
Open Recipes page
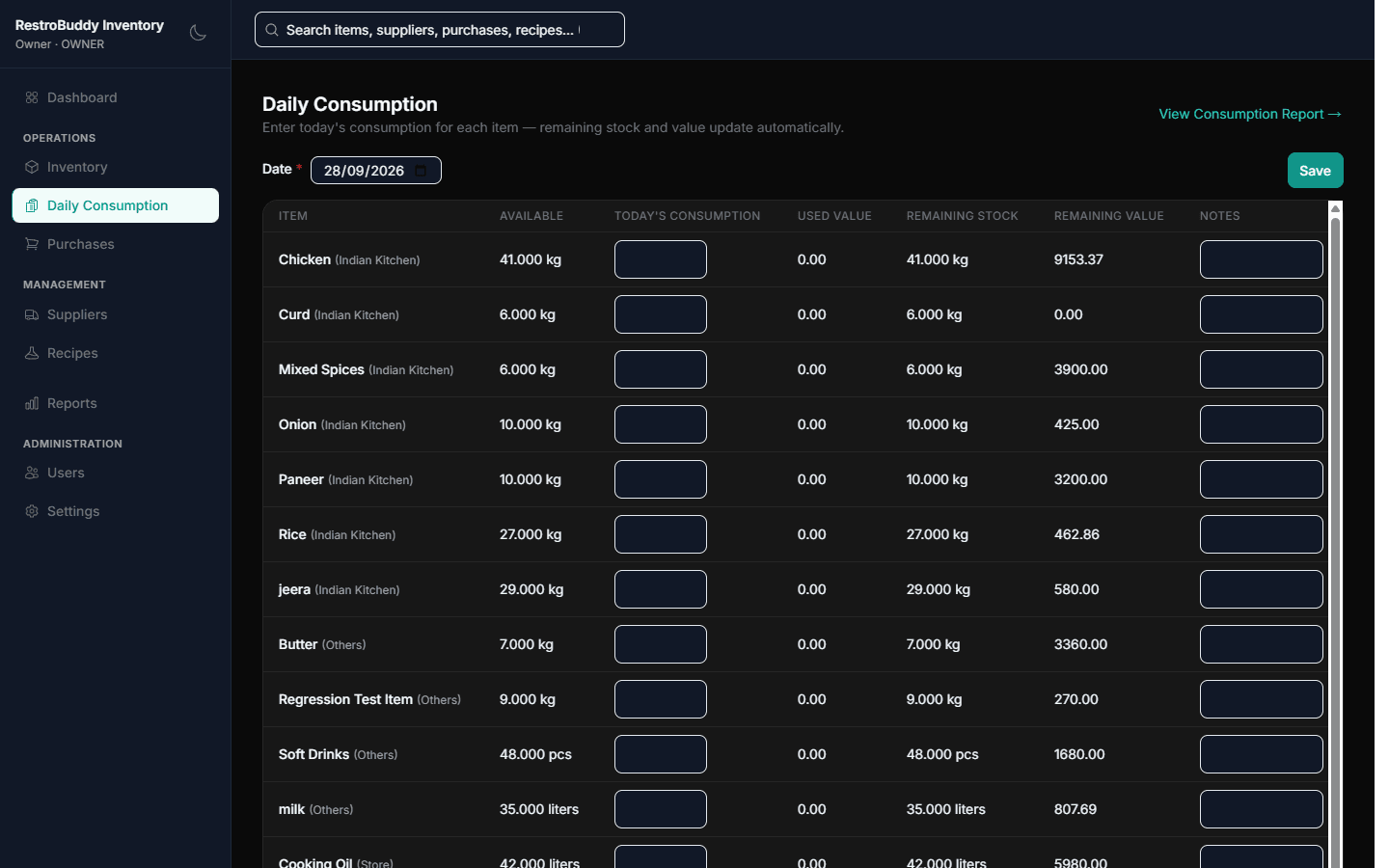116,353
